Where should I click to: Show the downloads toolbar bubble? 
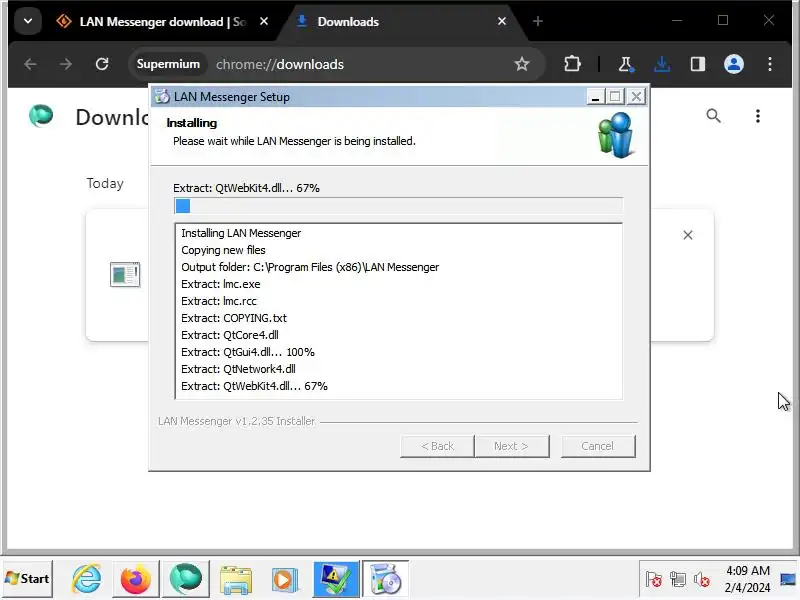(x=662, y=64)
